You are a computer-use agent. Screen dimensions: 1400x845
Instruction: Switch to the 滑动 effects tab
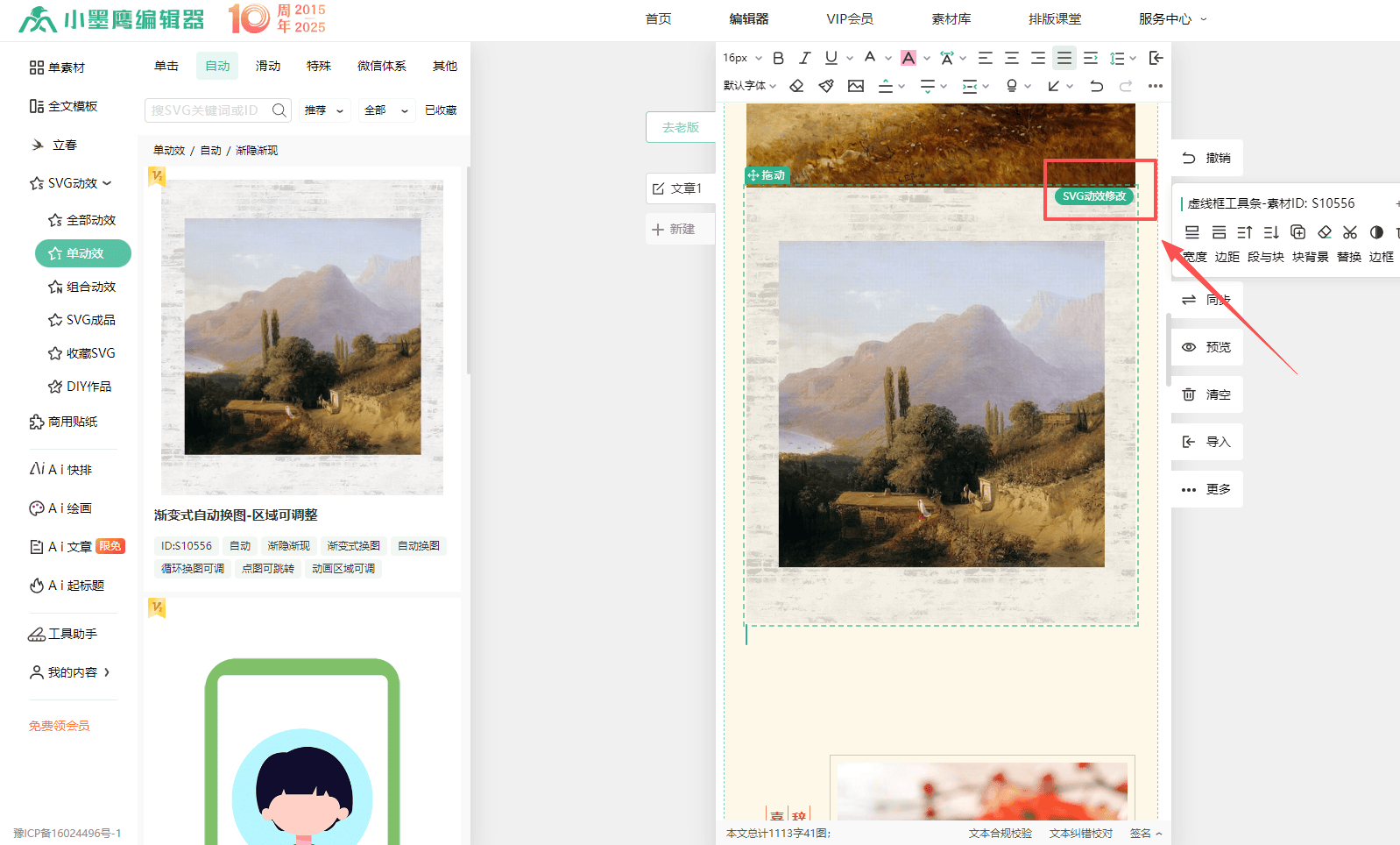[x=268, y=66]
